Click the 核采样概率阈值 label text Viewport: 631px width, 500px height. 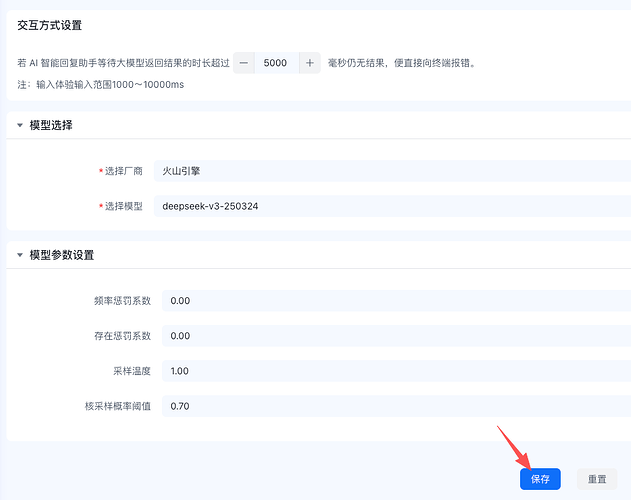coord(117,406)
